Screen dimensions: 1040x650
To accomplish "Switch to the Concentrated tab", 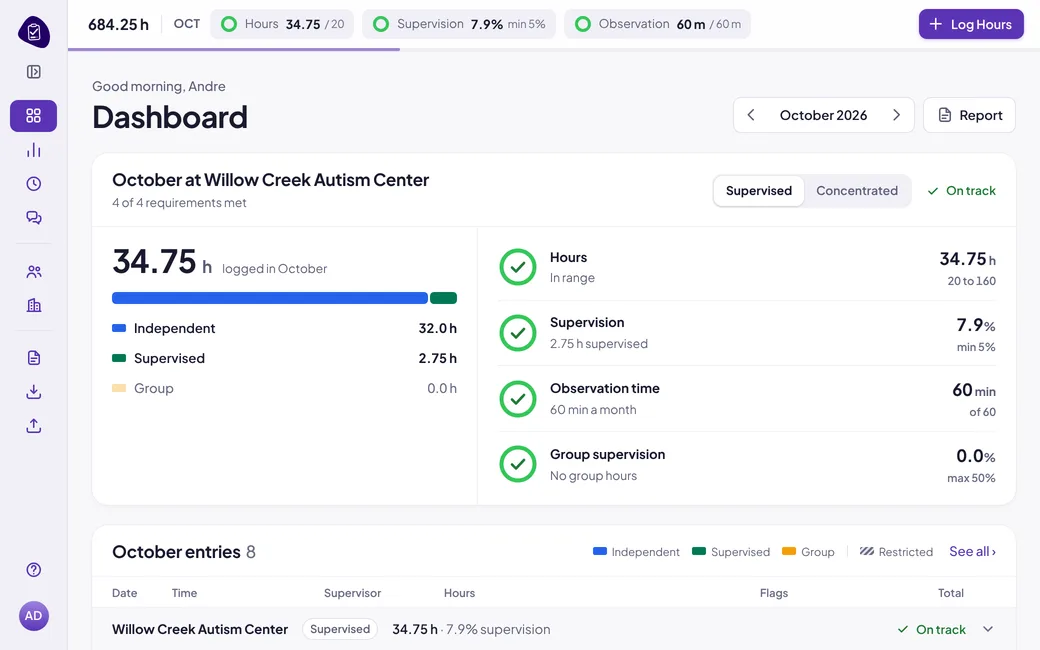I will coord(857,191).
